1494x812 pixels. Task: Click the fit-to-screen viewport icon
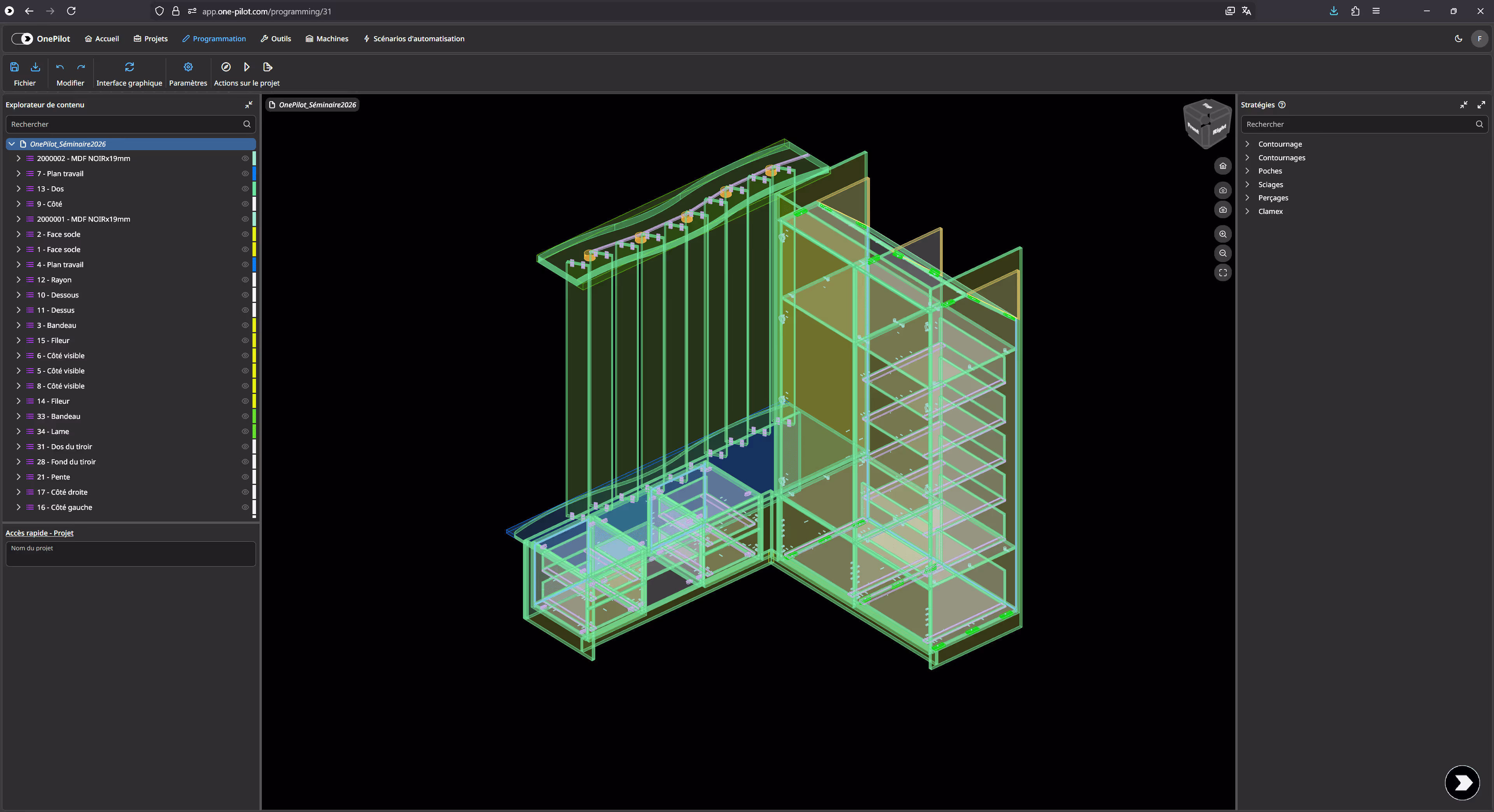click(1222, 273)
